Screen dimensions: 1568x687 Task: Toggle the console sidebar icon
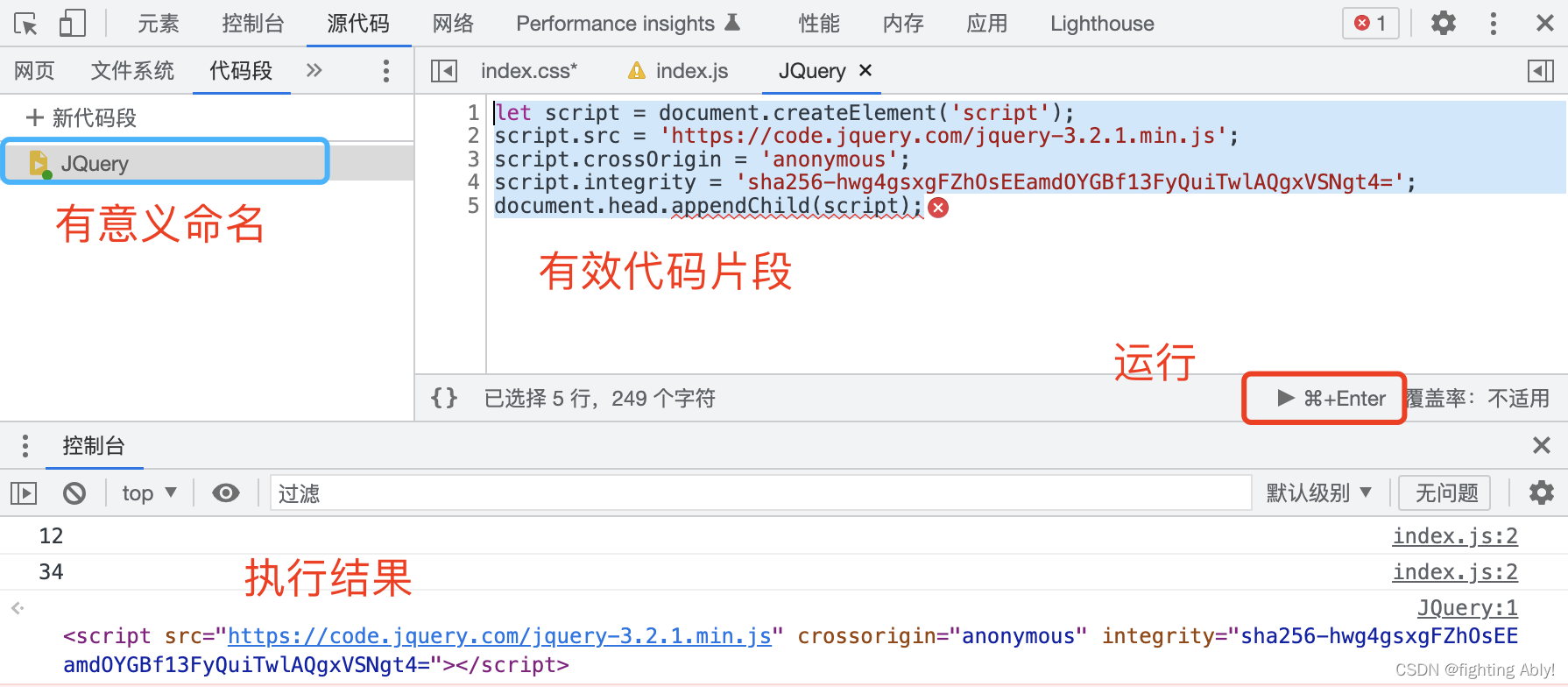click(24, 493)
